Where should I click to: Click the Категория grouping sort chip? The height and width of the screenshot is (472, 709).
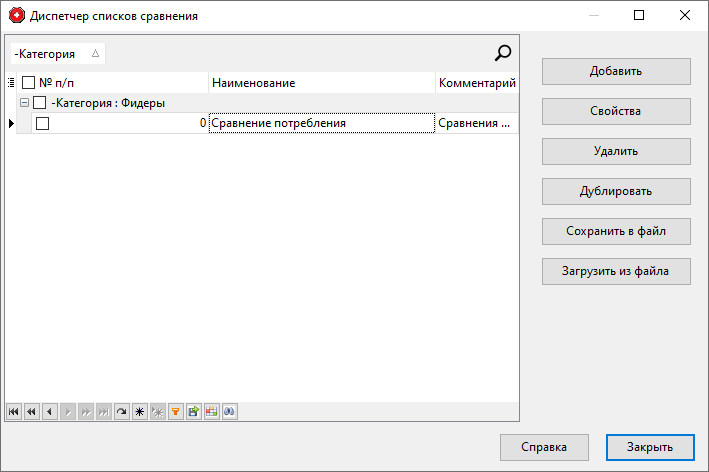coord(56,54)
